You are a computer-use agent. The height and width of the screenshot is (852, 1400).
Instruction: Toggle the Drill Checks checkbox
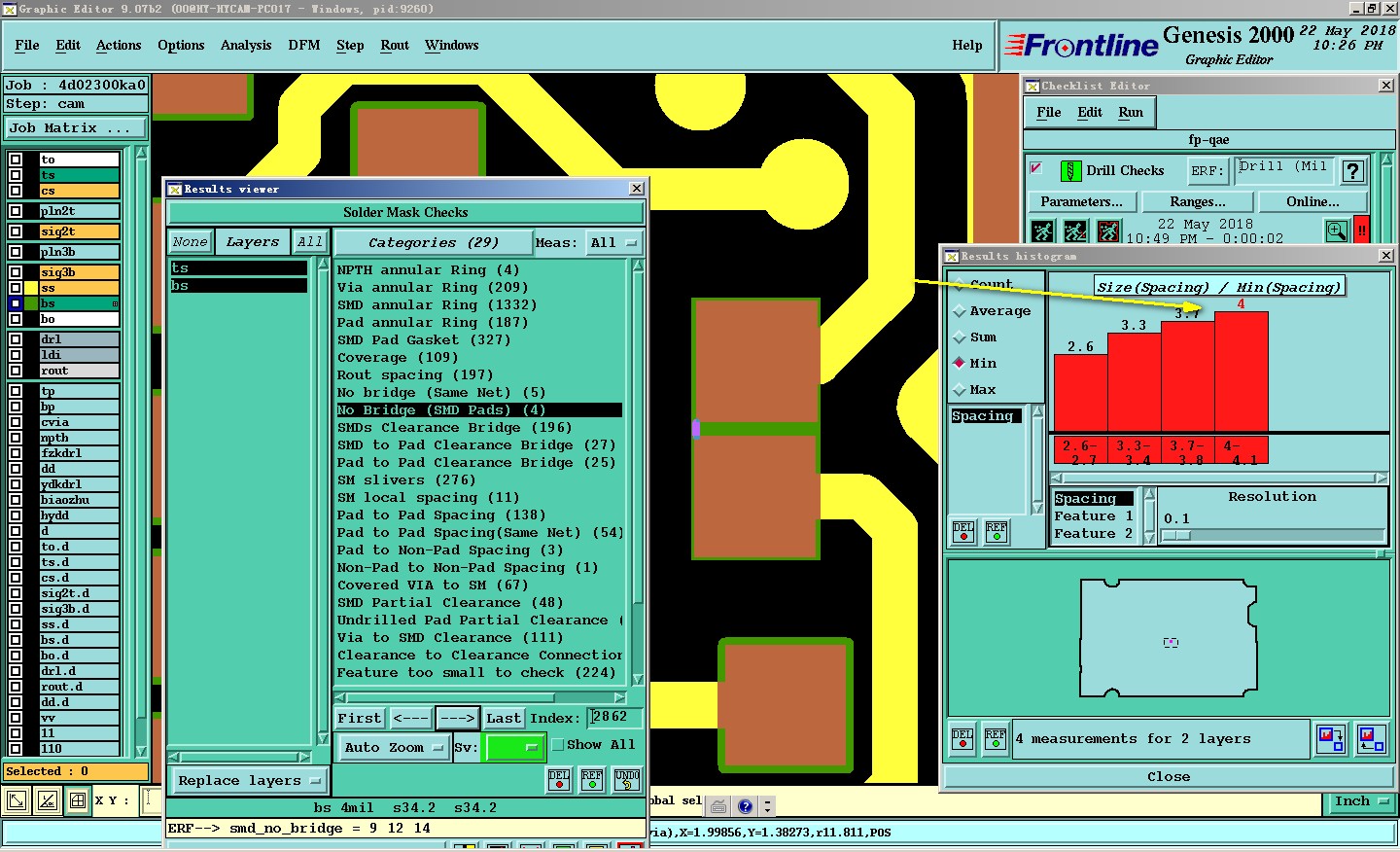pyautogui.click(x=1036, y=168)
